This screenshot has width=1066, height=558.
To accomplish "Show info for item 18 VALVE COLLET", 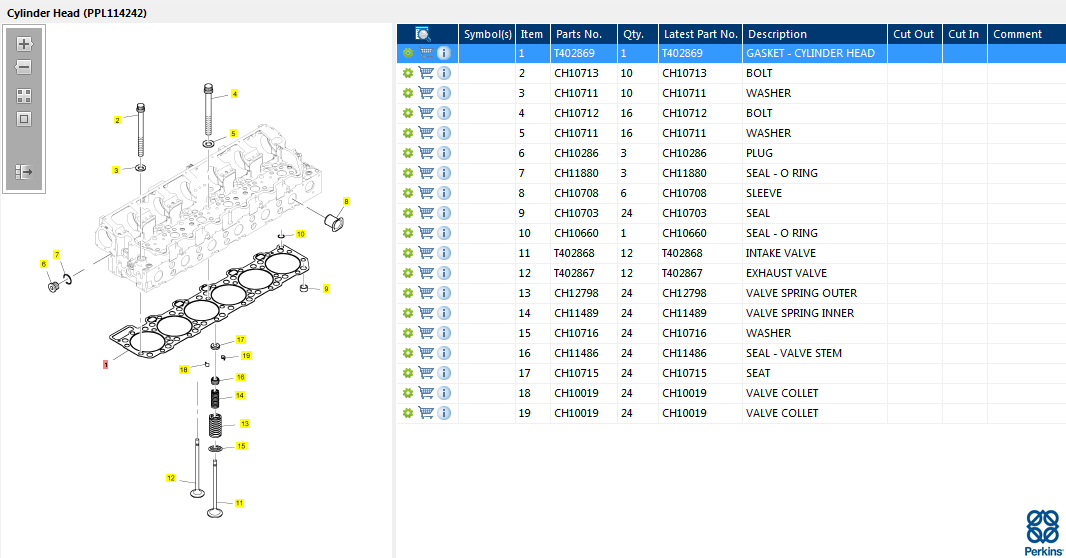I will 444,393.
